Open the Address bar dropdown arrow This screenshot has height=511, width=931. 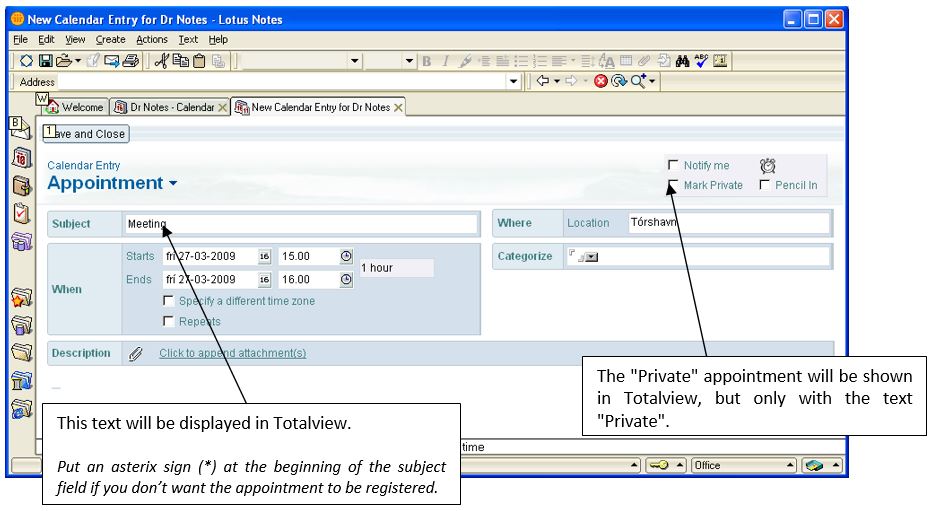point(514,81)
